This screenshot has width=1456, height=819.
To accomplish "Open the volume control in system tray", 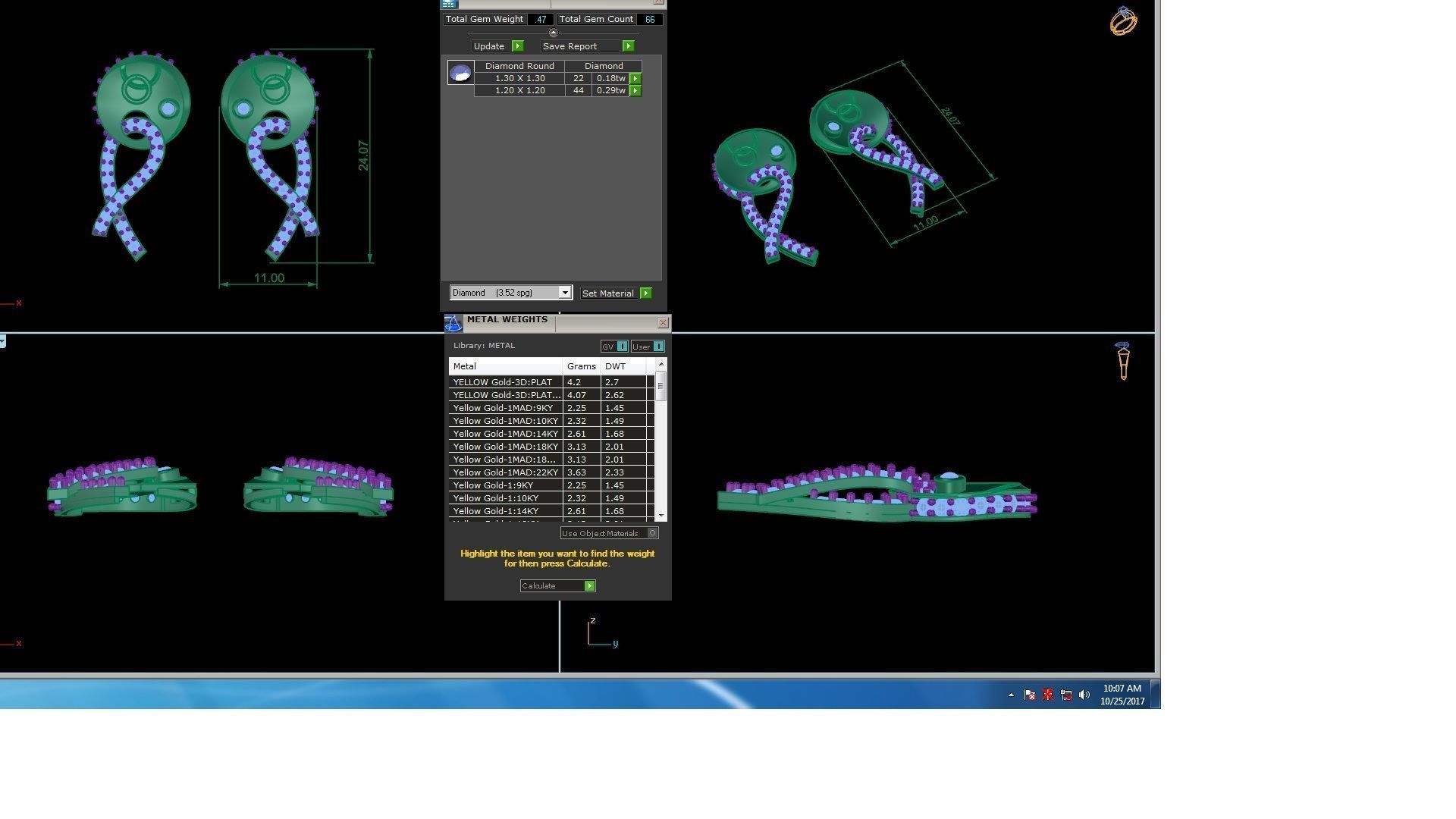I will point(1084,695).
